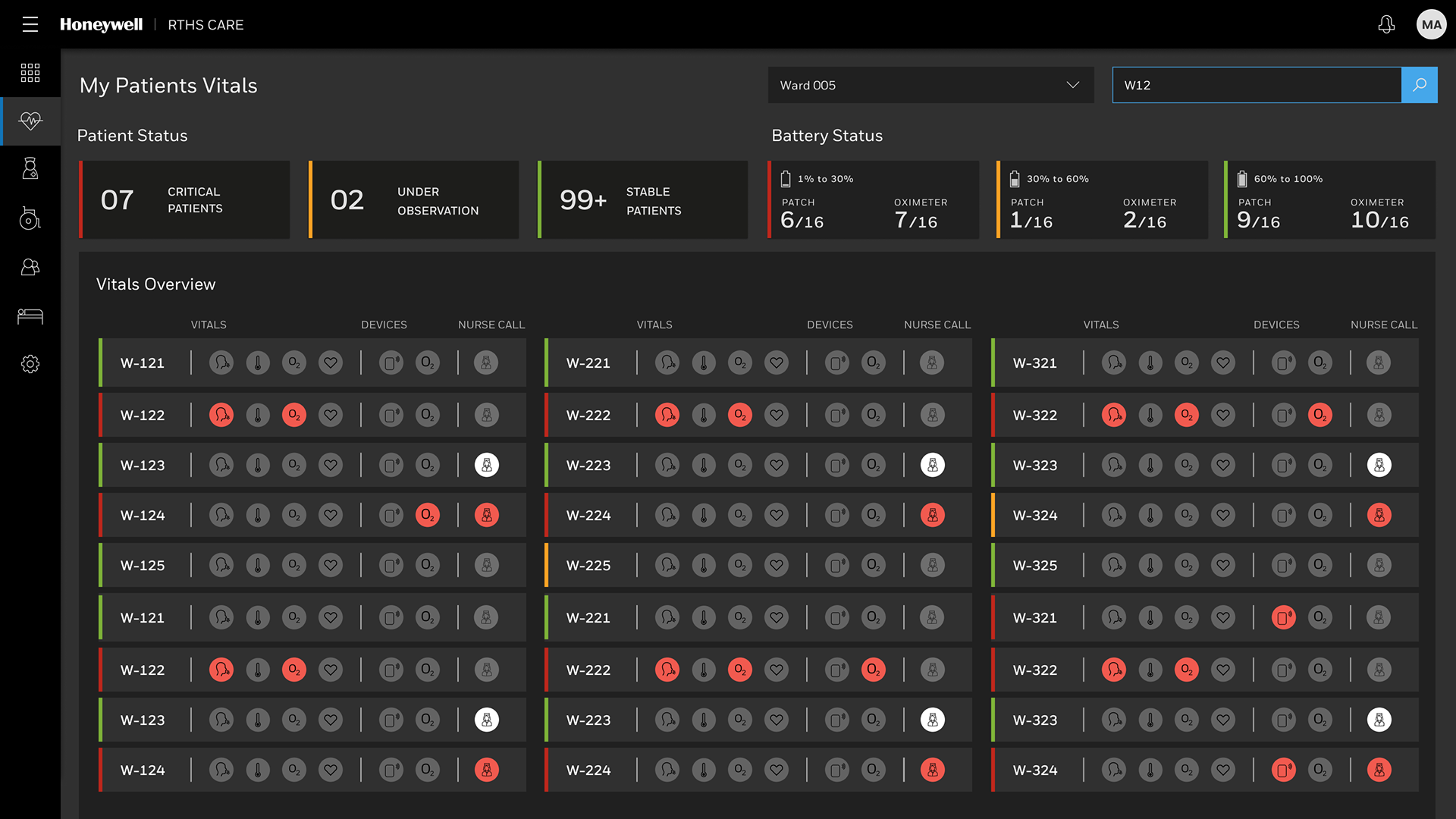The width and height of the screenshot is (1456, 819).
Task: Select the Under Observation status card
Action: [x=414, y=200]
